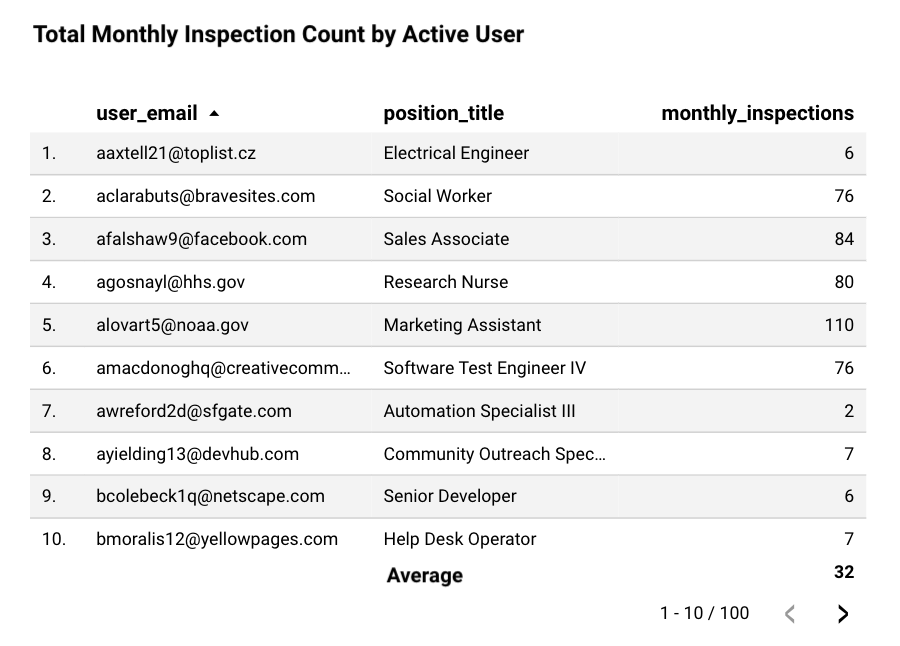Select truncated amacdonoghq@creativecomm… email
900x646 pixels.
coord(223,368)
